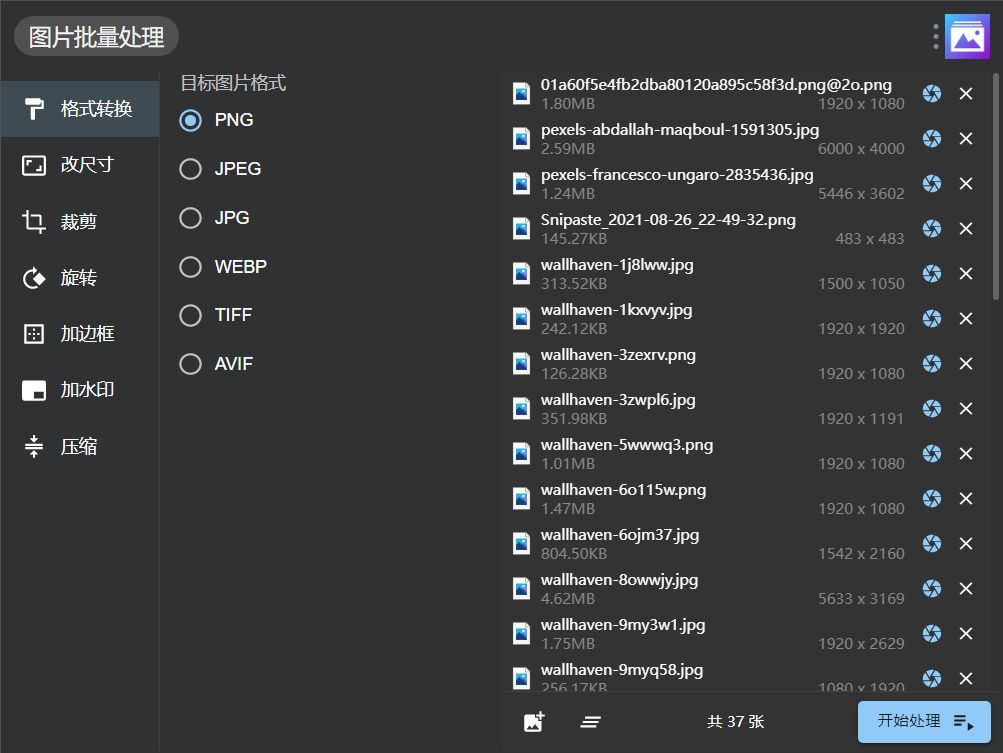Click shutter icon for Snipaste_2021-08-26_22-49-32.png

click(x=932, y=228)
